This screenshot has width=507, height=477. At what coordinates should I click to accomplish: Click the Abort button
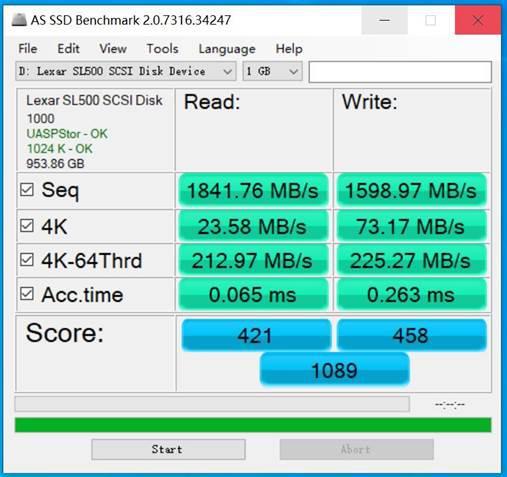357,449
